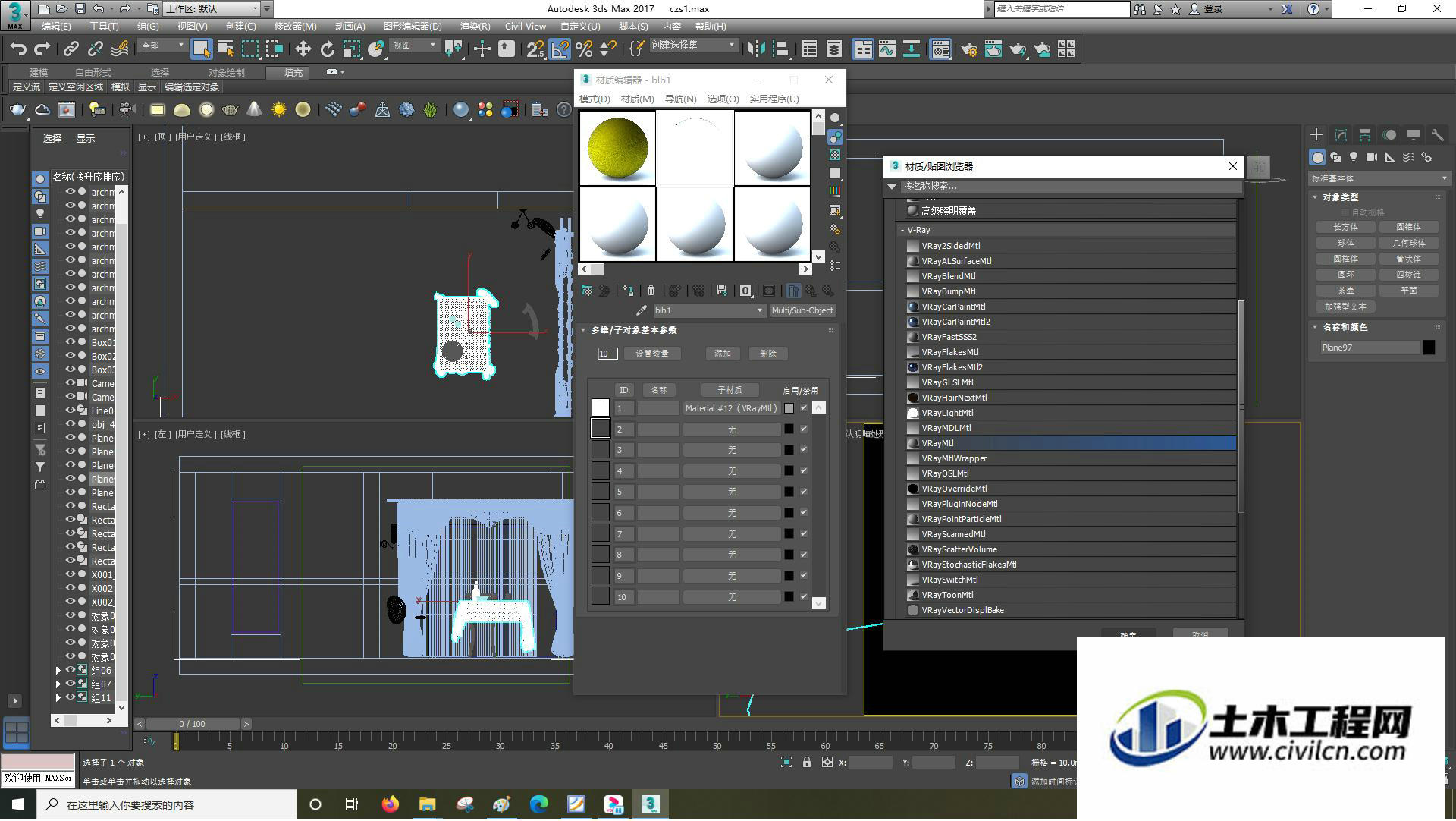Click the teapot primitive icon in ribbon

tap(17, 110)
